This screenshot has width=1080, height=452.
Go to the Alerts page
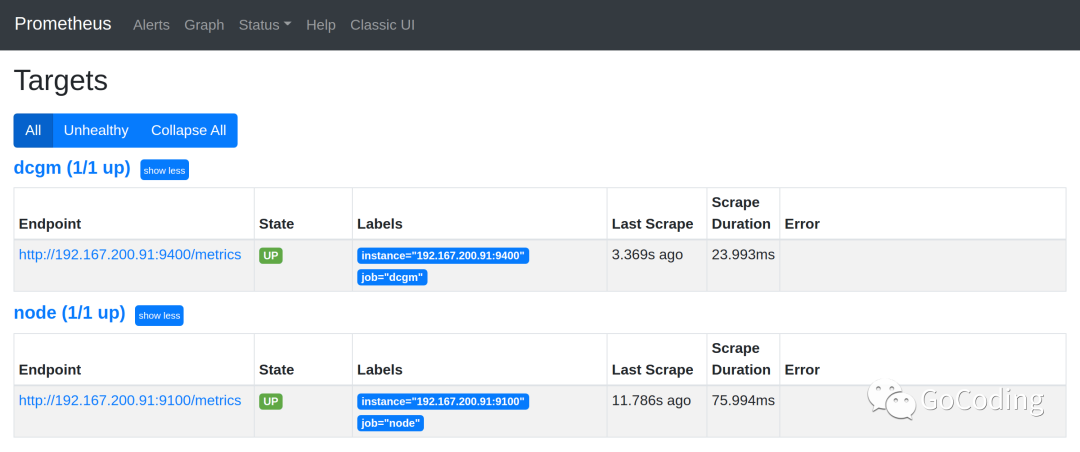(151, 25)
